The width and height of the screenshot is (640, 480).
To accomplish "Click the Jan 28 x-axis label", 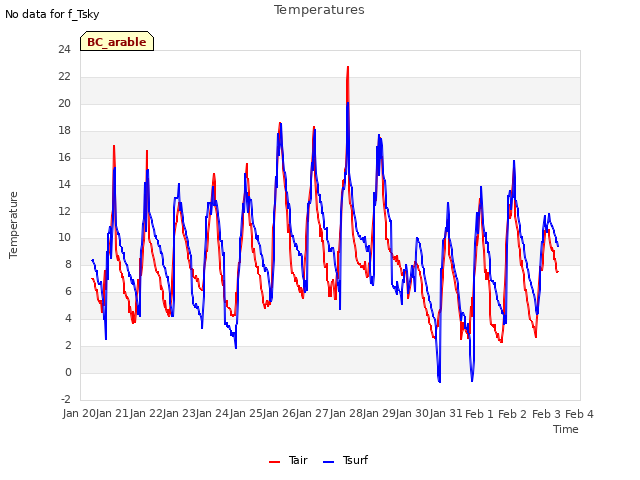I will click(x=346, y=414).
